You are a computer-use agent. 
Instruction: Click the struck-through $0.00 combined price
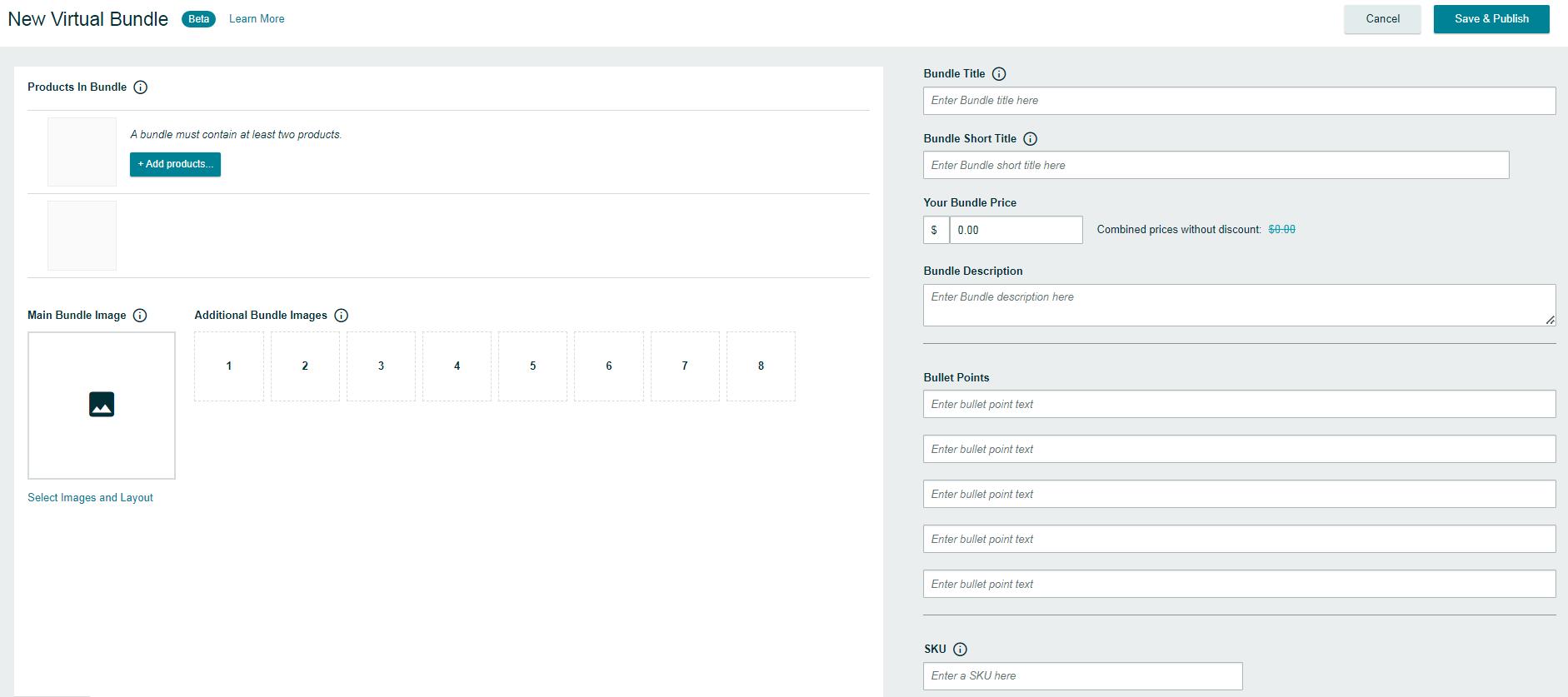pyautogui.click(x=1281, y=230)
